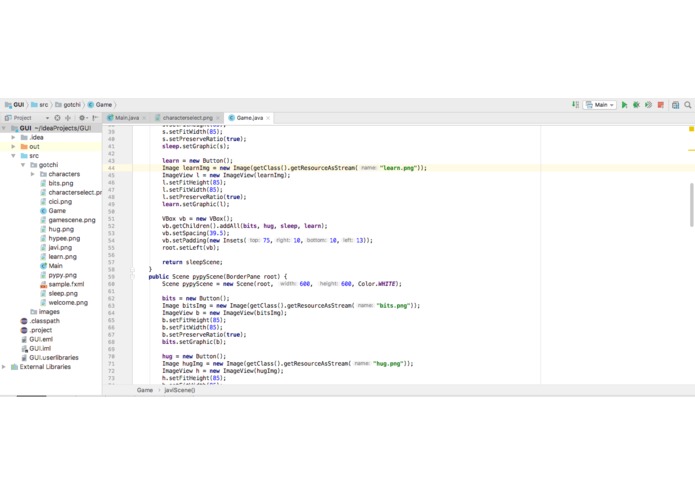Expand the characters folder
695x494 pixels.
pyautogui.click(x=33, y=174)
